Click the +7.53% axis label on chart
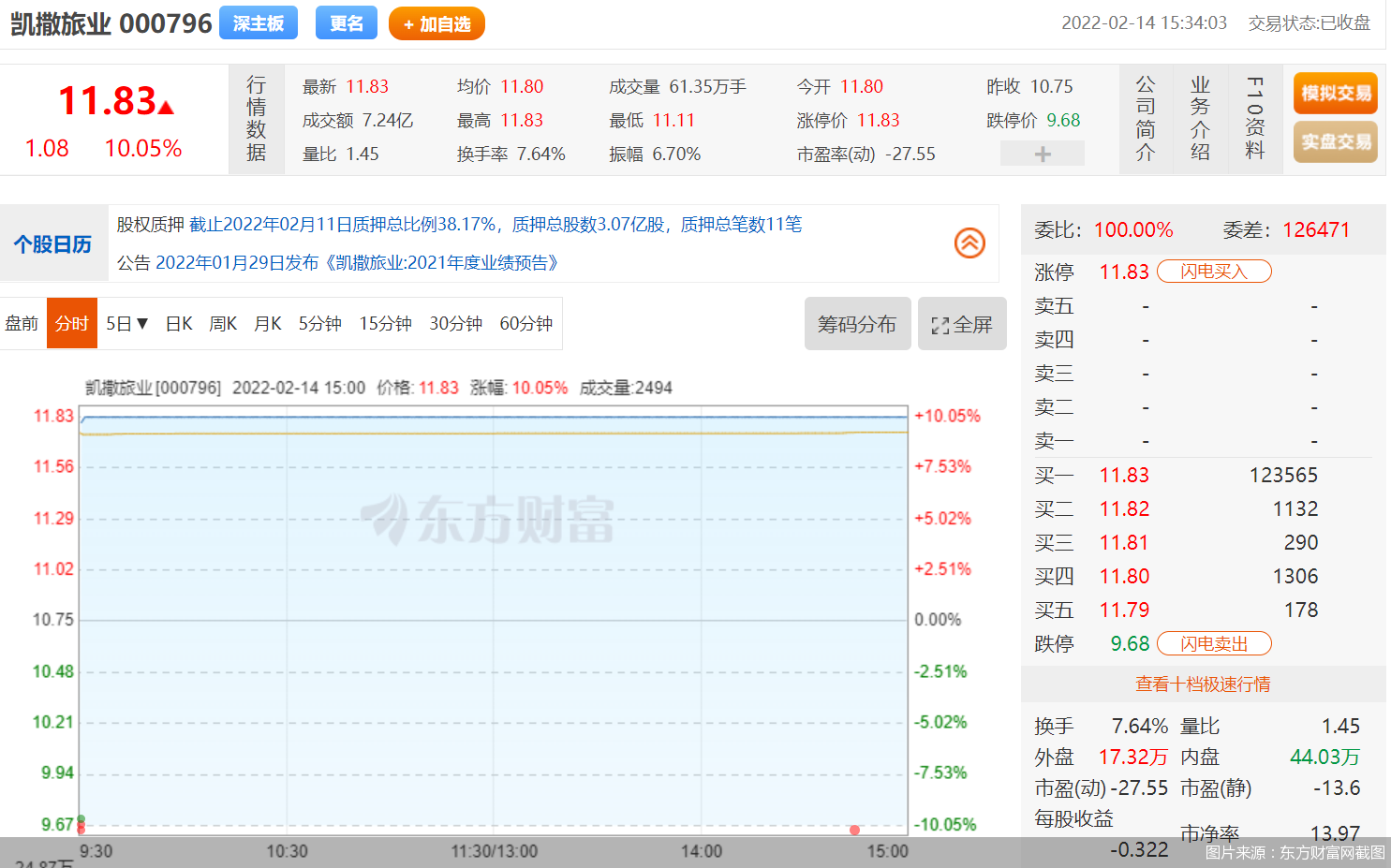 pyautogui.click(x=942, y=466)
